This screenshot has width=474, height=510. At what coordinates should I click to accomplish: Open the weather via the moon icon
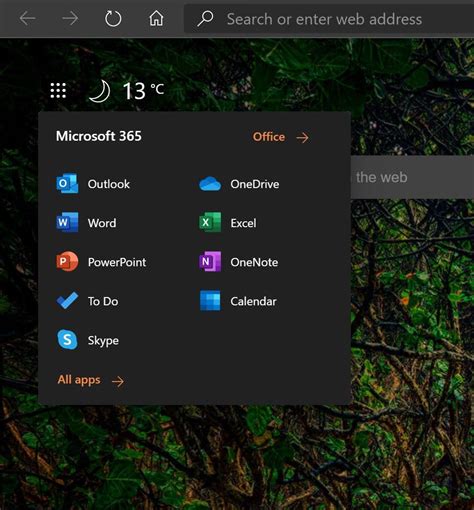100,91
